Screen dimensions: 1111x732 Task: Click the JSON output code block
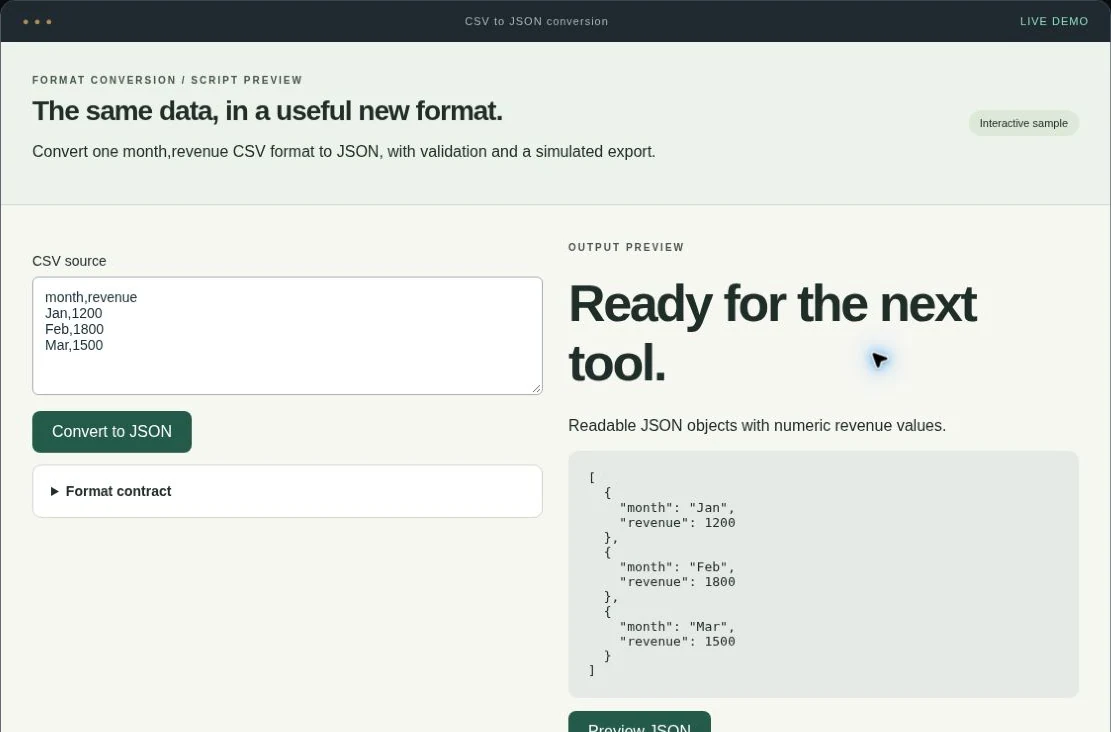click(x=823, y=574)
